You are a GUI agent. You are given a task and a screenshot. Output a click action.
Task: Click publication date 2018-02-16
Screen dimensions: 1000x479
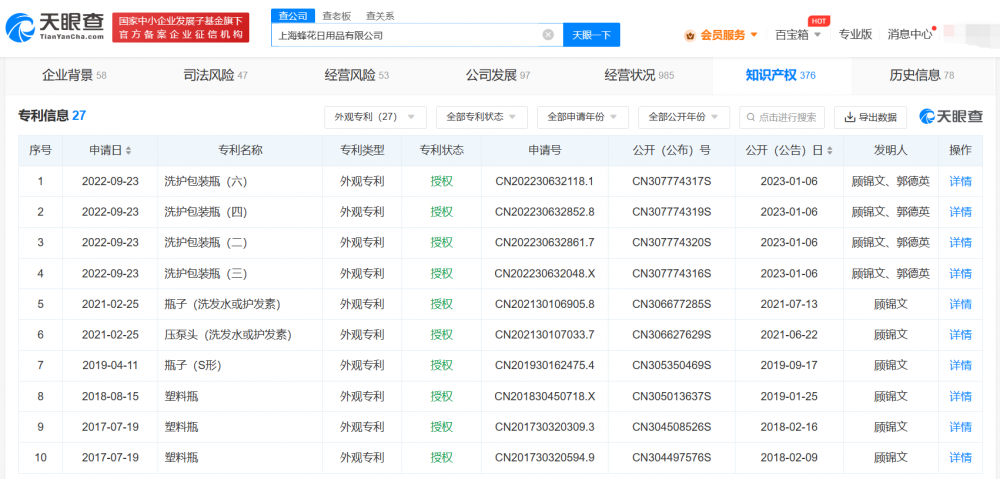pyautogui.click(x=789, y=427)
